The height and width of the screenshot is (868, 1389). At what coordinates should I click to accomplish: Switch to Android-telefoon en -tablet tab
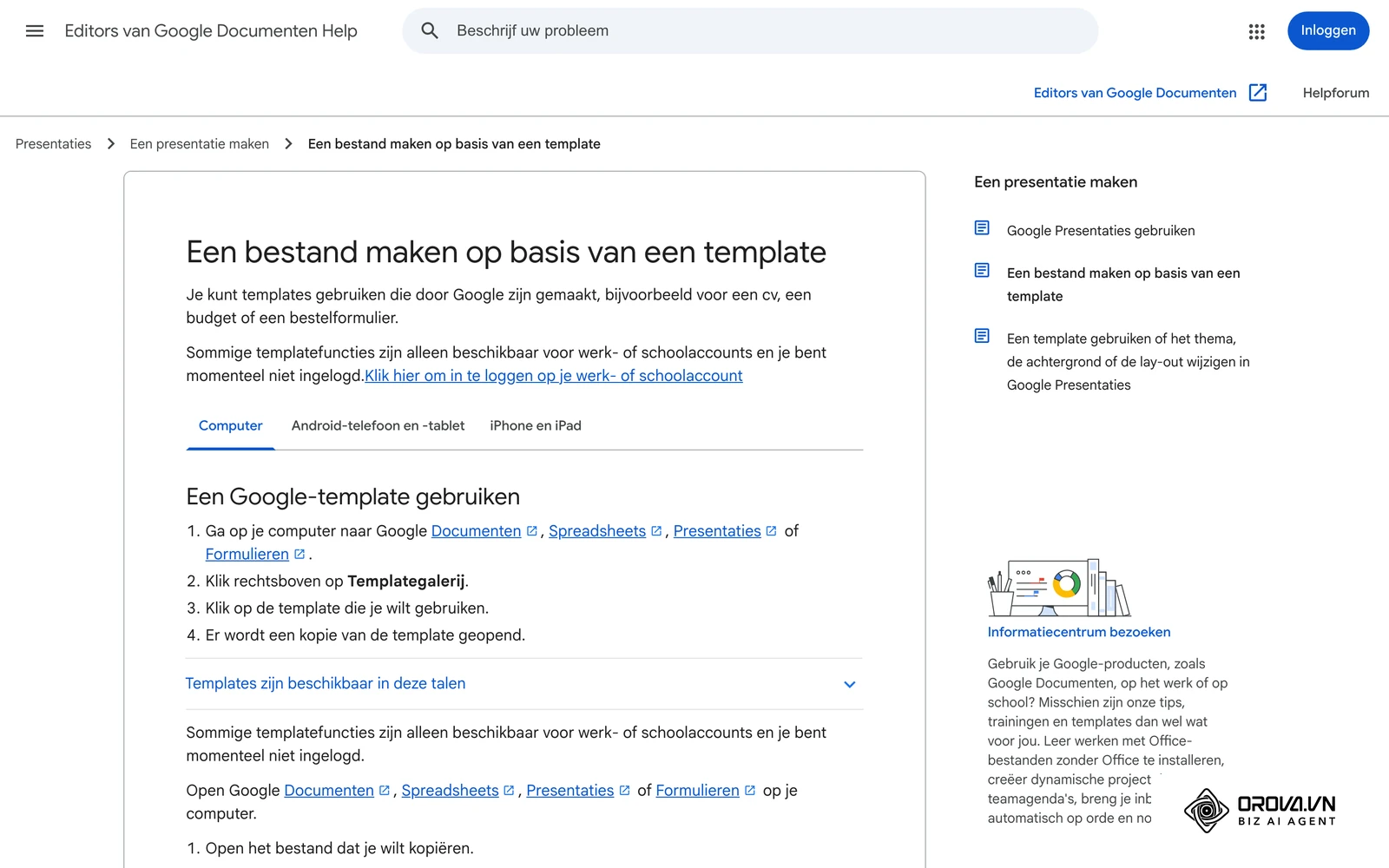pyautogui.click(x=378, y=426)
